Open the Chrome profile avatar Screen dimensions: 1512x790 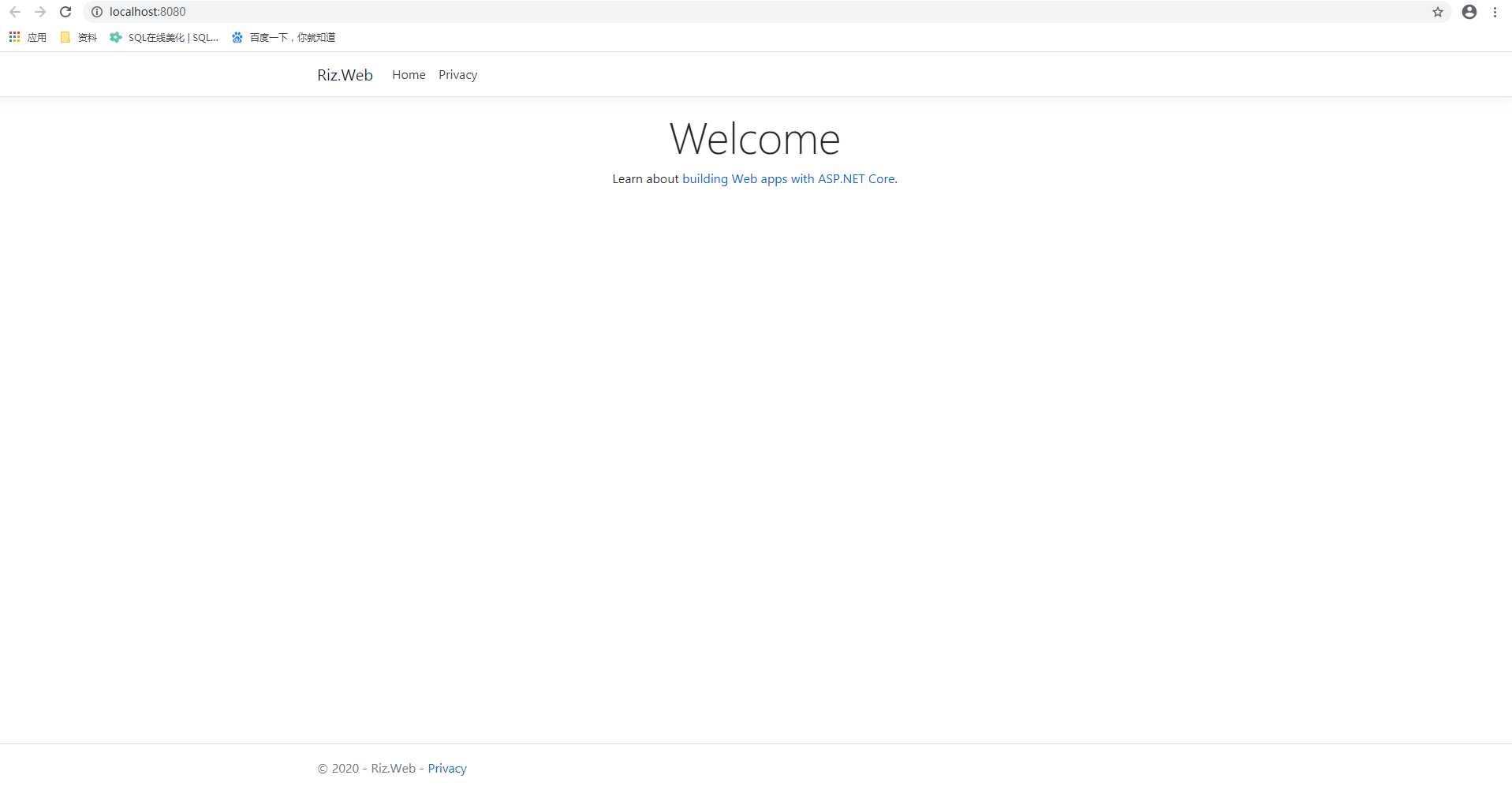(1469, 12)
